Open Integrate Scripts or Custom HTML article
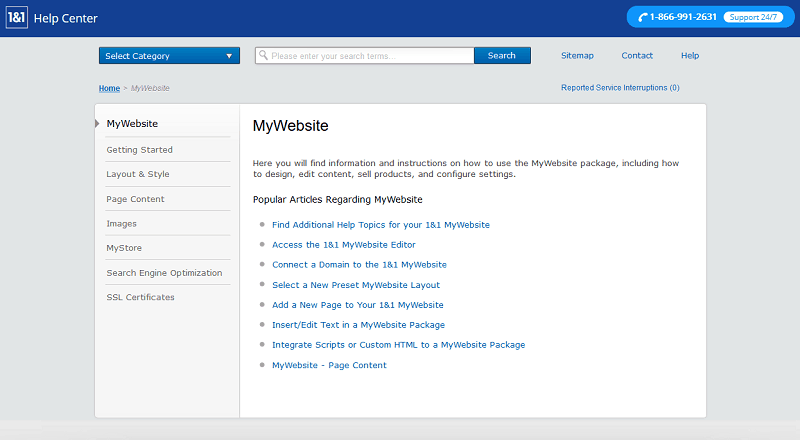800x440 pixels. (398, 345)
